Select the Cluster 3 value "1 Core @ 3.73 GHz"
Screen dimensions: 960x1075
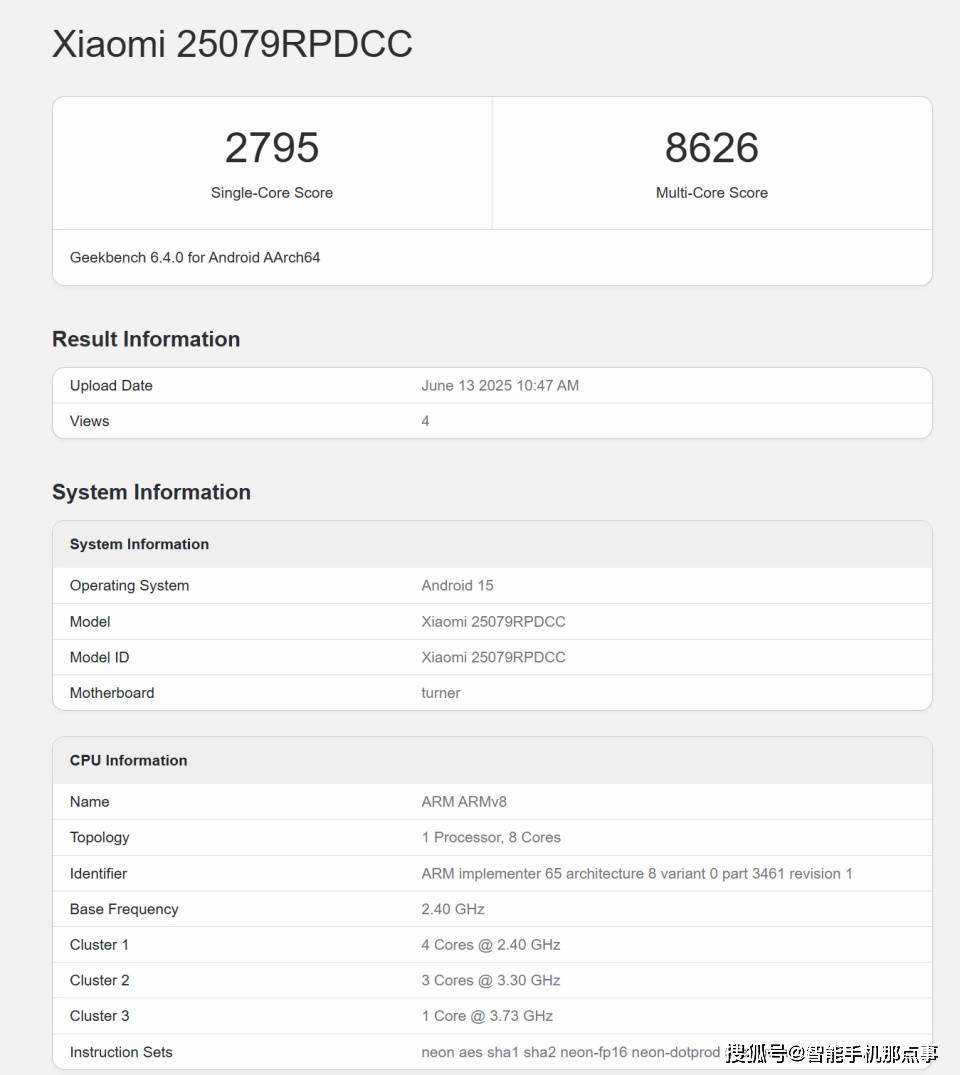pyautogui.click(x=488, y=1016)
